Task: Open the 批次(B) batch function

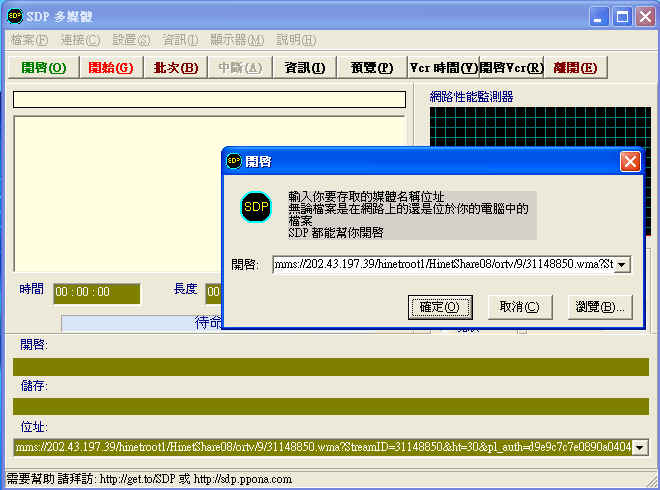Action: (x=176, y=67)
